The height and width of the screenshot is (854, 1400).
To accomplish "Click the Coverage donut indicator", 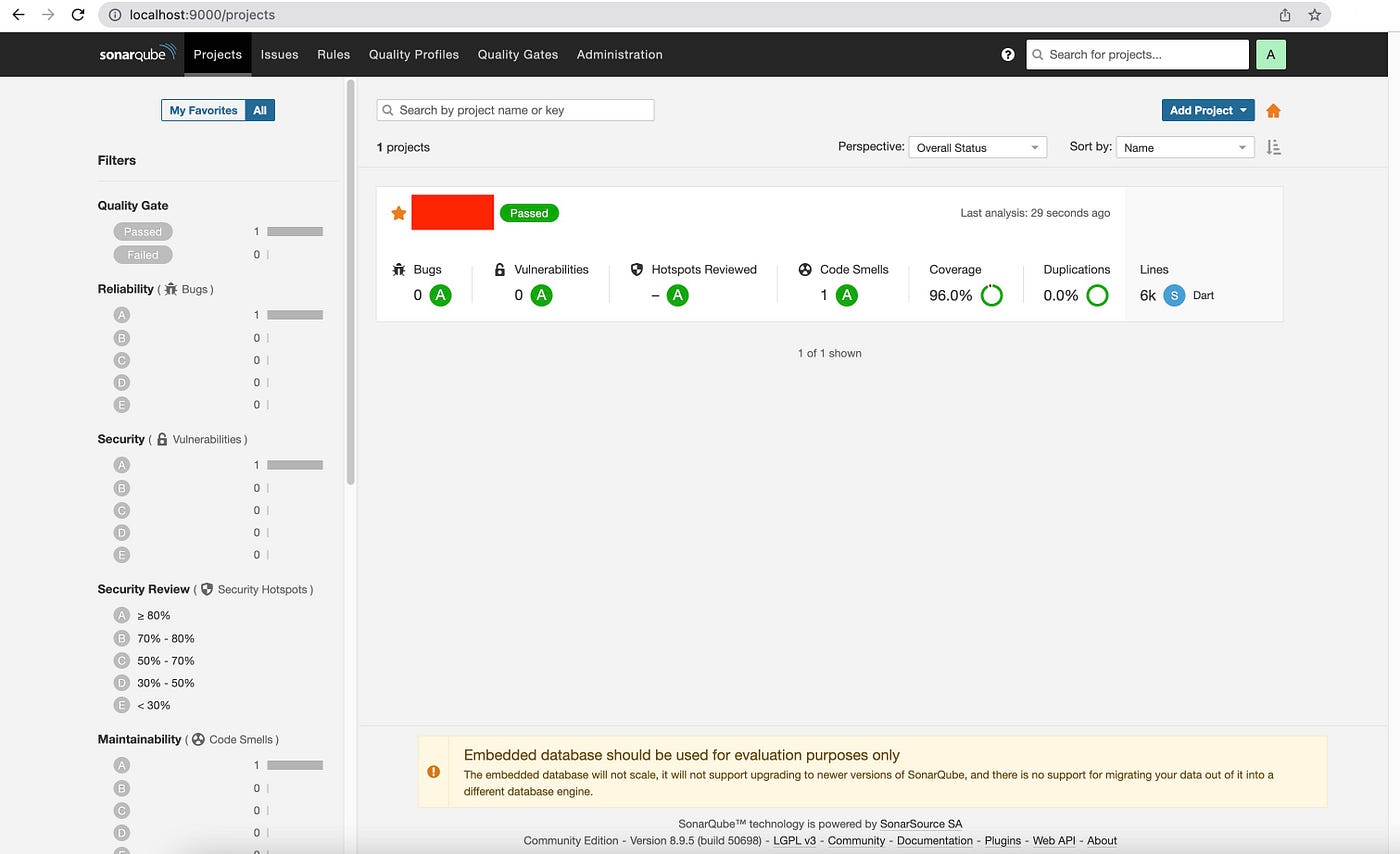I will [x=991, y=295].
